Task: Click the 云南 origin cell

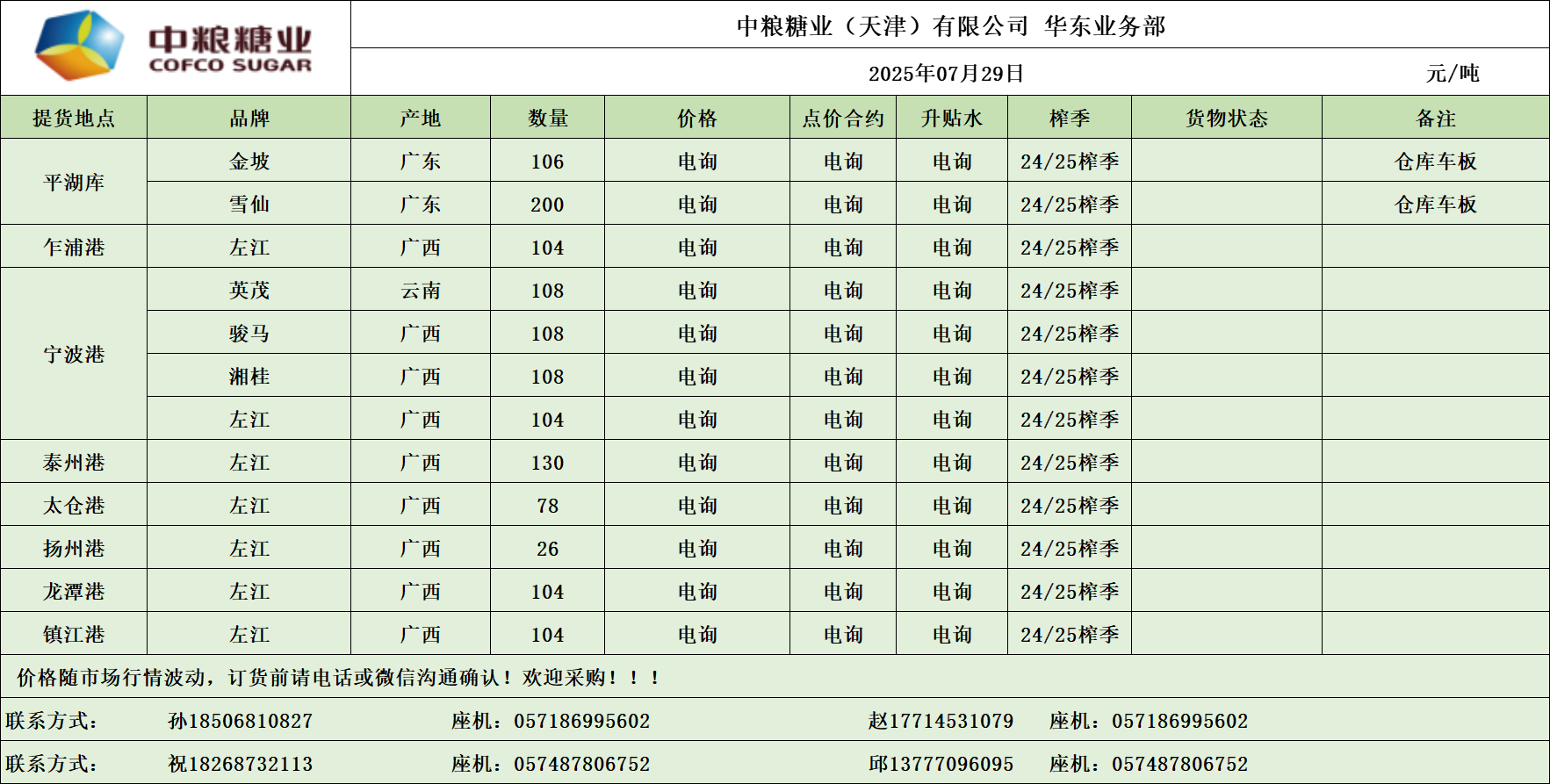Action: (x=420, y=290)
